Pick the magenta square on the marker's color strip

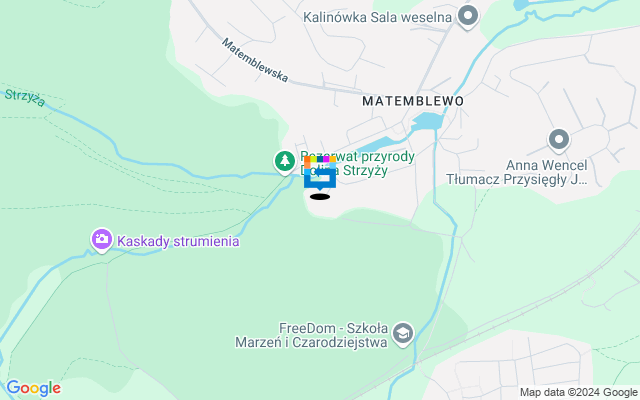(326, 159)
